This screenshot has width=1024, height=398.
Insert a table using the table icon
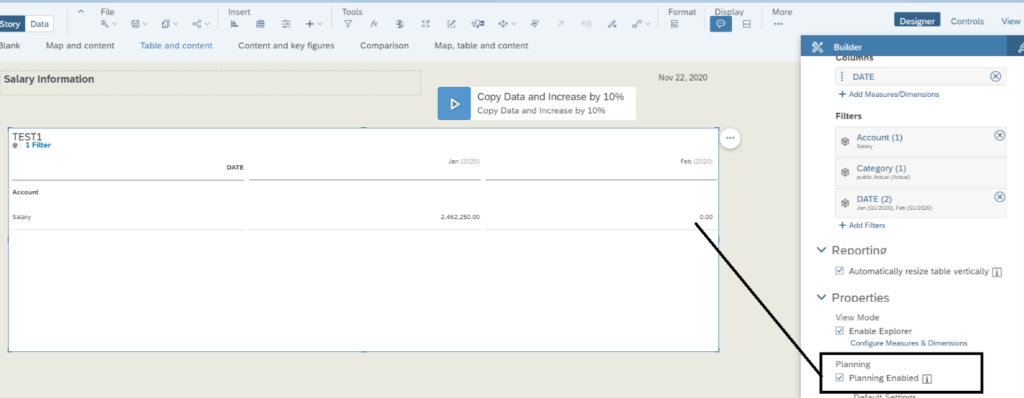(261, 24)
